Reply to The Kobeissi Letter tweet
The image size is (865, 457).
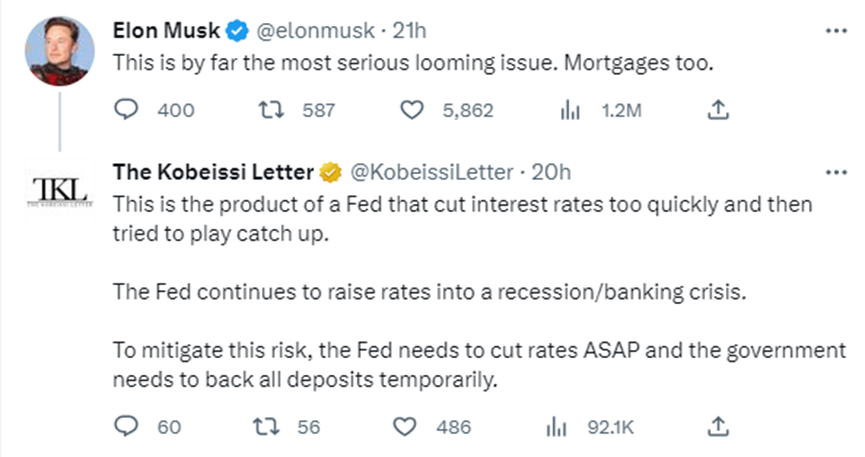click(x=126, y=427)
